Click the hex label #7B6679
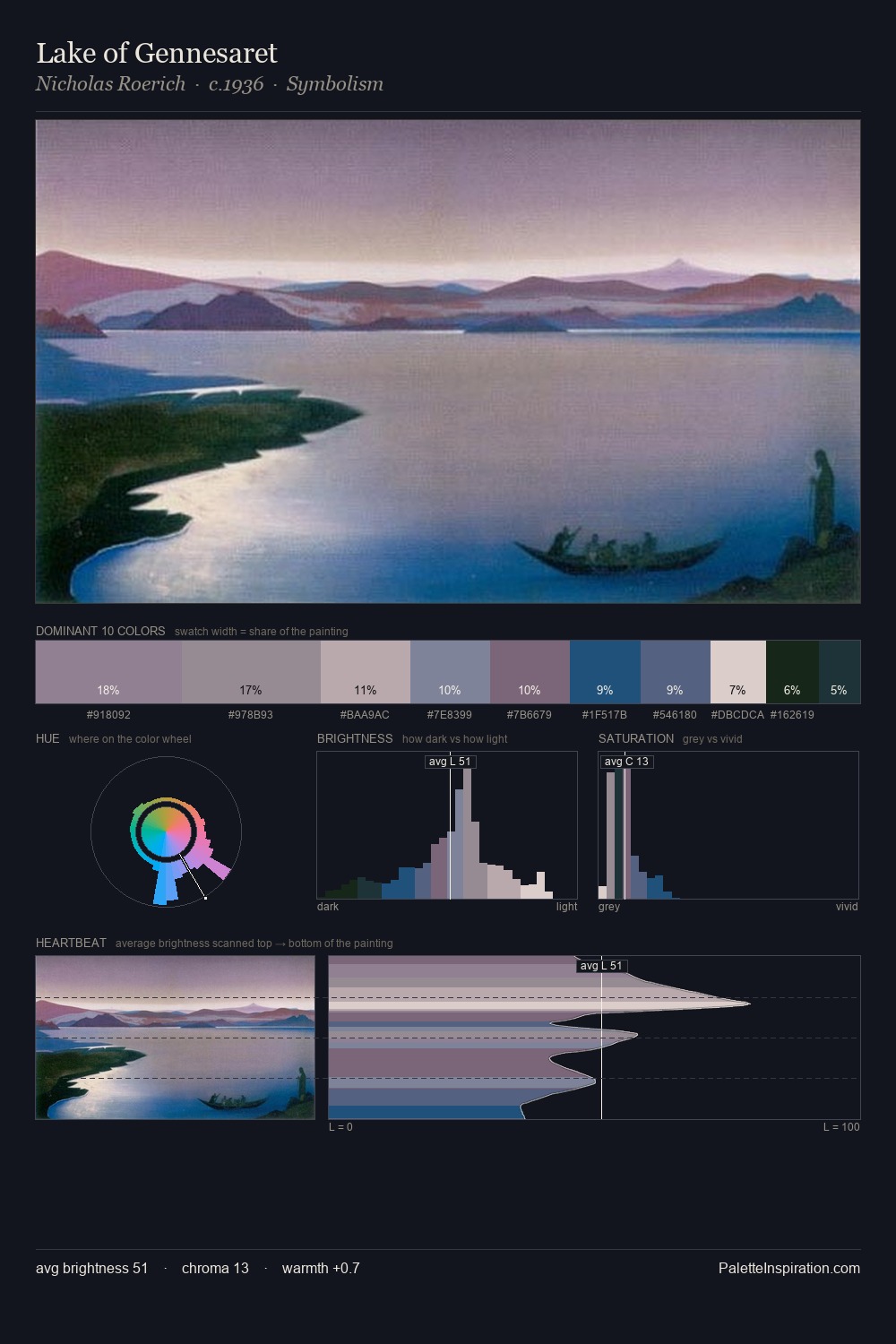Screen dimensions: 896x1344 coord(530,715)
